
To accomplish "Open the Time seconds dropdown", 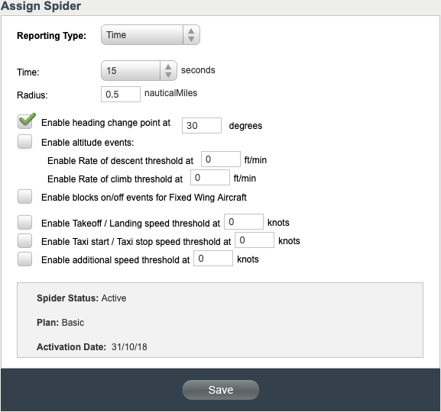I will coord(139,70).
